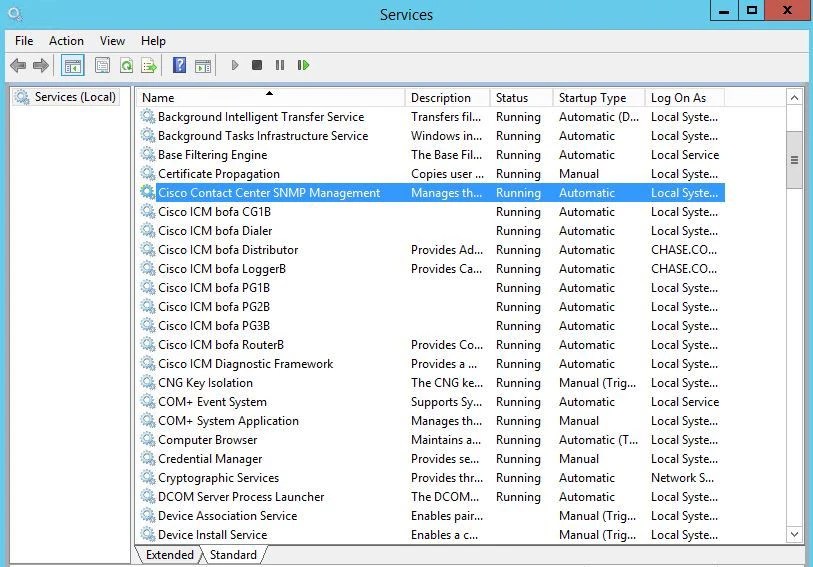813x567 pixels.
Task: Click gear icon of Background Intelligent Transfer Service
Action: (148, 117)
